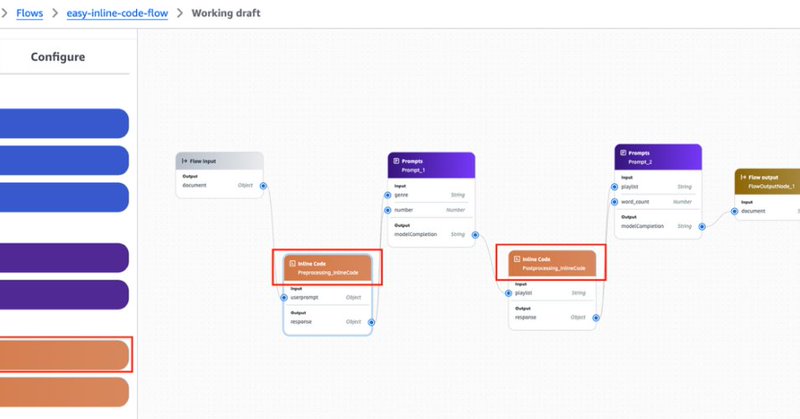Click the document label in Flow output node
800x419 pixels.
[x=753, y=211]
